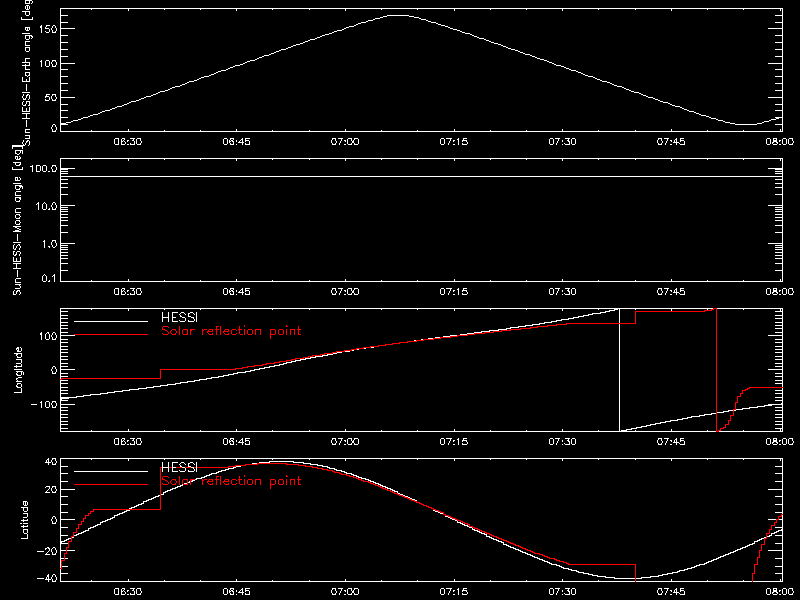Click 06:45 time label under Latitude plot
This screenshot has width=800, height=600.
[x=236, y=592]
